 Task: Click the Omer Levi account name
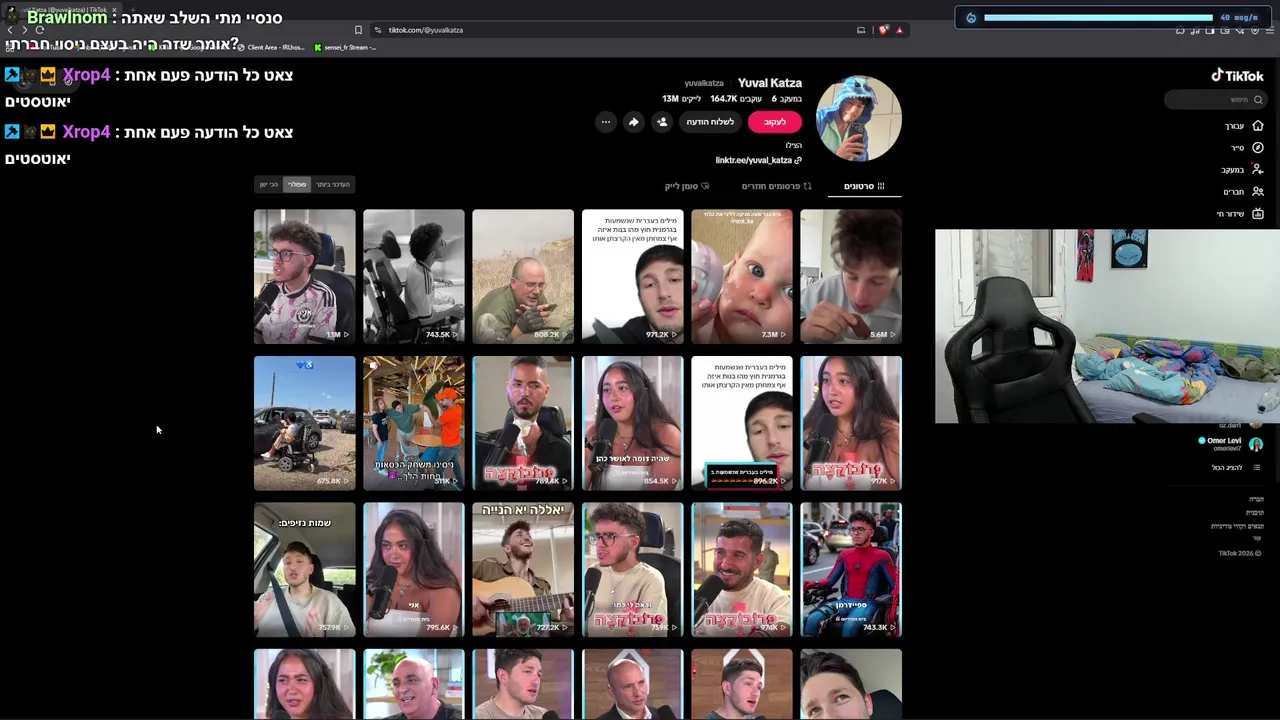[x=1224, y=441]
